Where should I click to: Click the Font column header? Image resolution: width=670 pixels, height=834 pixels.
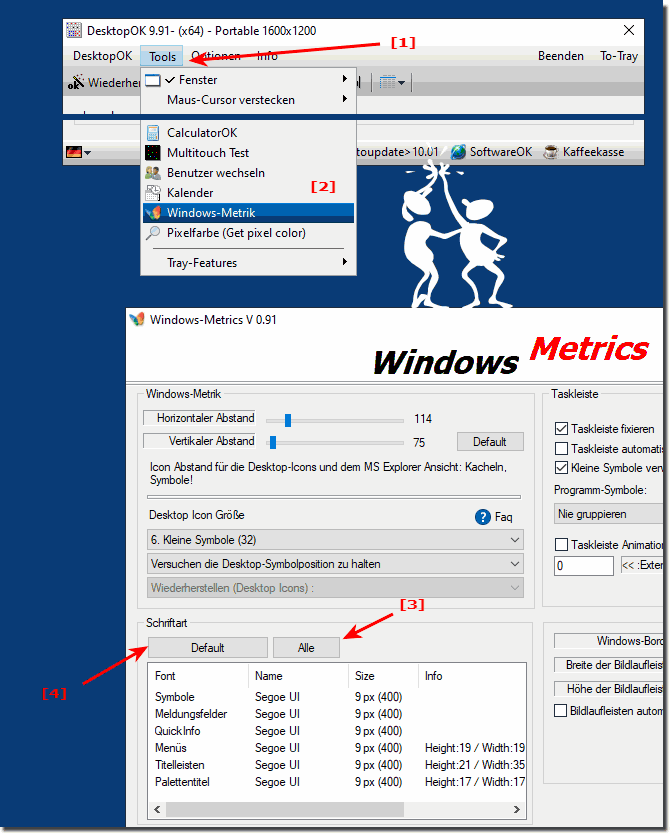click(x=199, y=675)
